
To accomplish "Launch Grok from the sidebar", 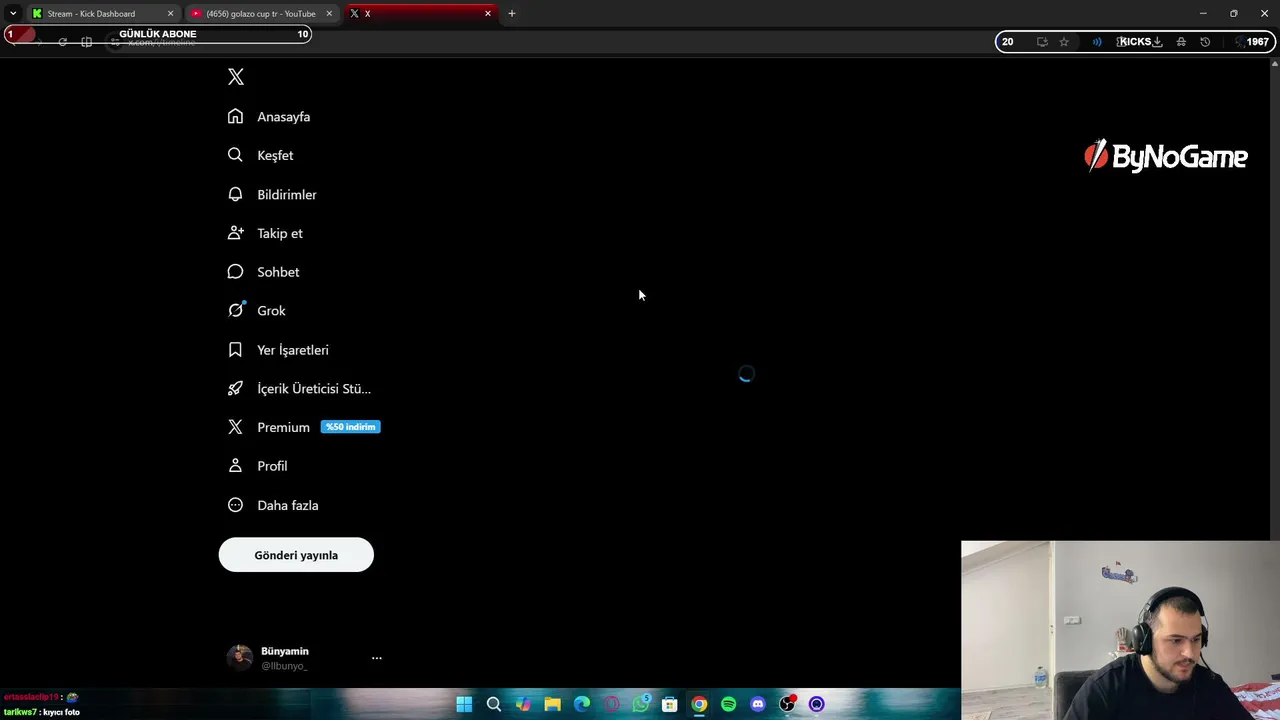I will point(257,310).
